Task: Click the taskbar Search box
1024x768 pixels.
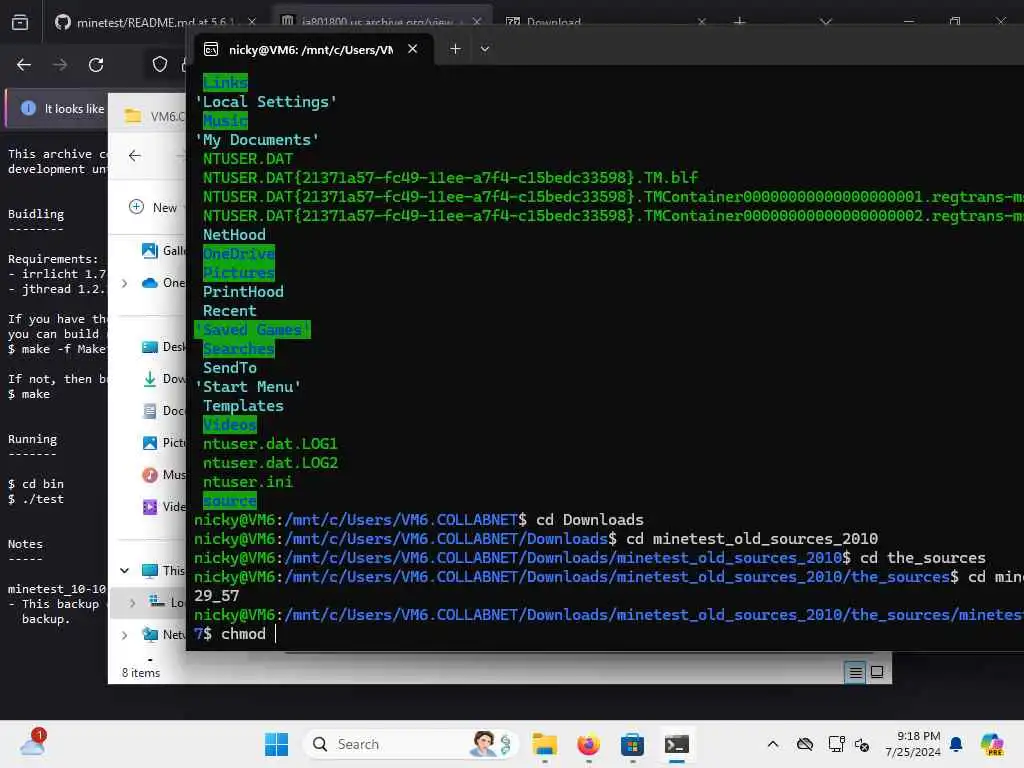Action: pyautogui.click(x=410, y=744)
